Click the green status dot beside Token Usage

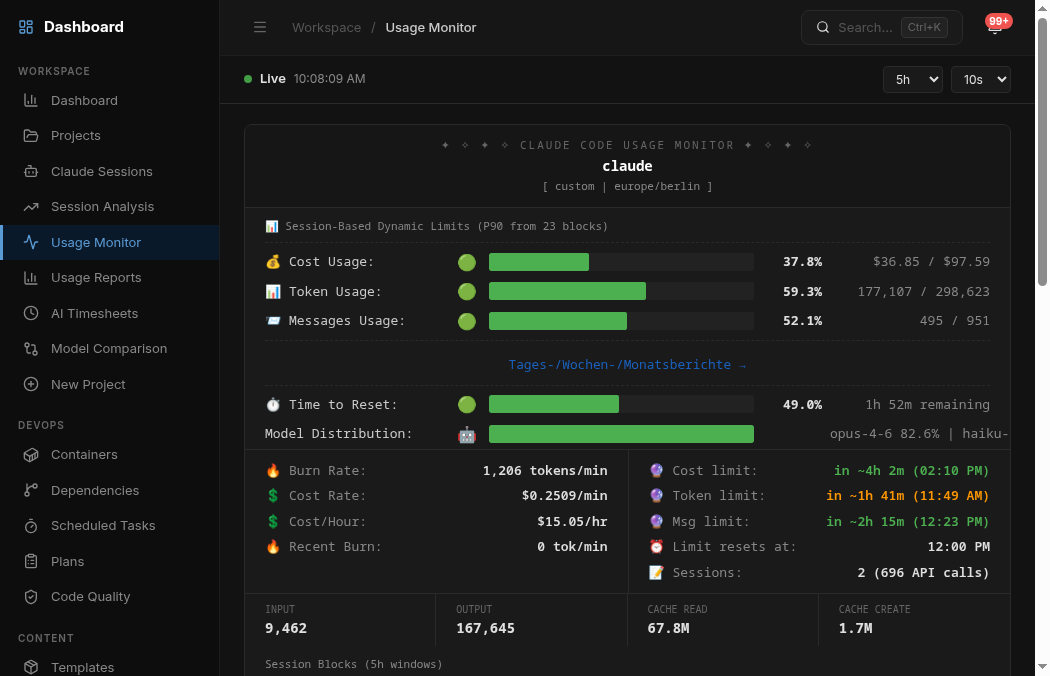[x=466, y=291]
